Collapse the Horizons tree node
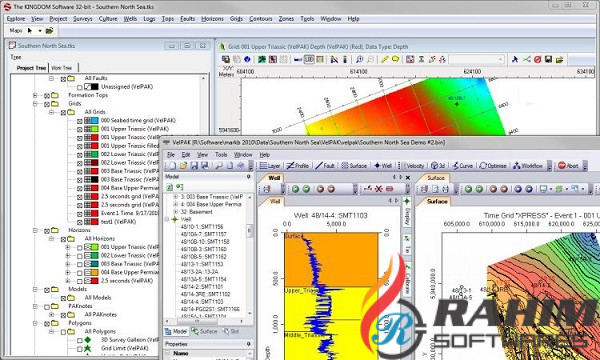This screenshot has height=360, width=600. [x=35, y=230]
